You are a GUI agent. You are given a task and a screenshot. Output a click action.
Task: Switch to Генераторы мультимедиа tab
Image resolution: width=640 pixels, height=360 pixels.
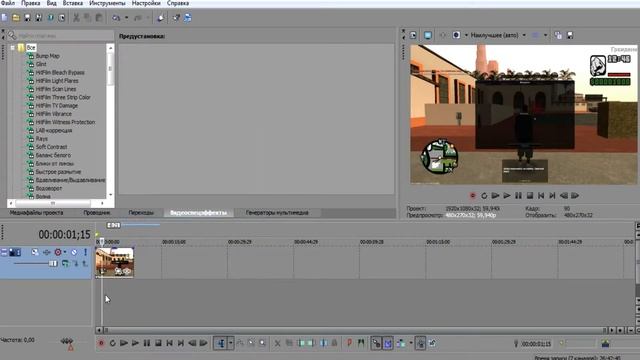coord(277,213)
